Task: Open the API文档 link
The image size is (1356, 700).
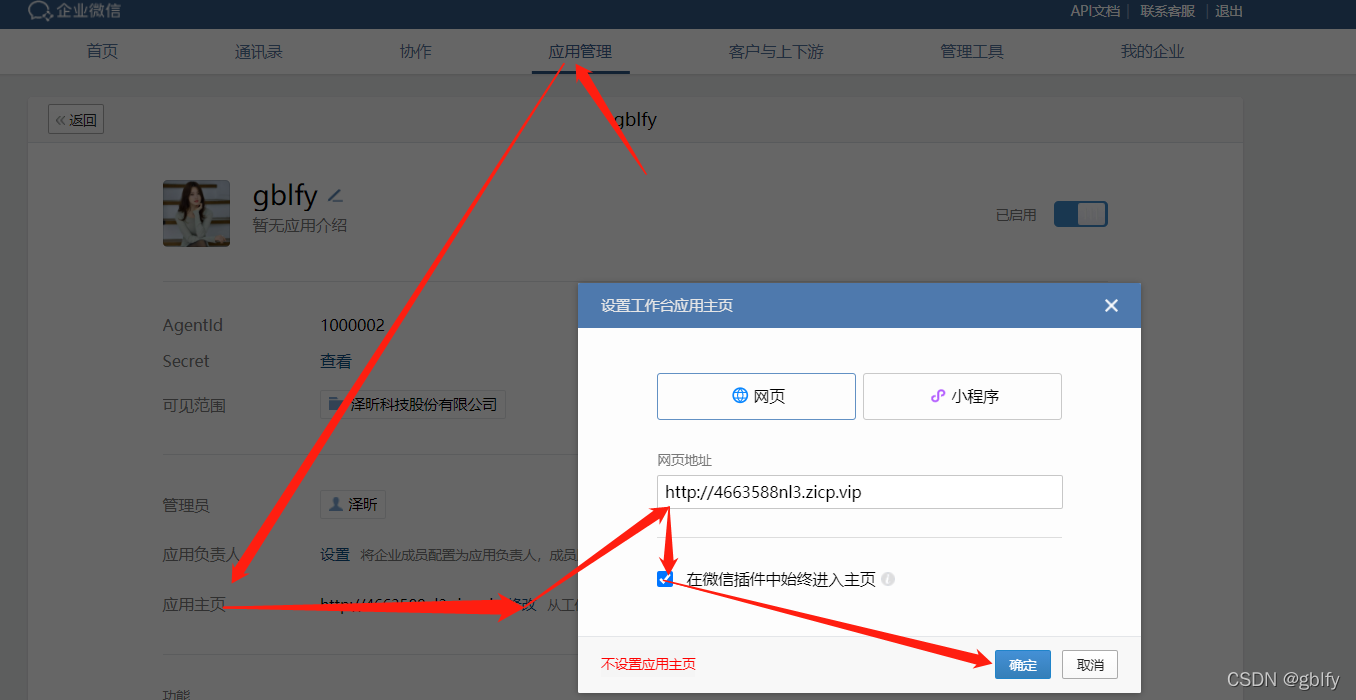Action: point(1094,11)
